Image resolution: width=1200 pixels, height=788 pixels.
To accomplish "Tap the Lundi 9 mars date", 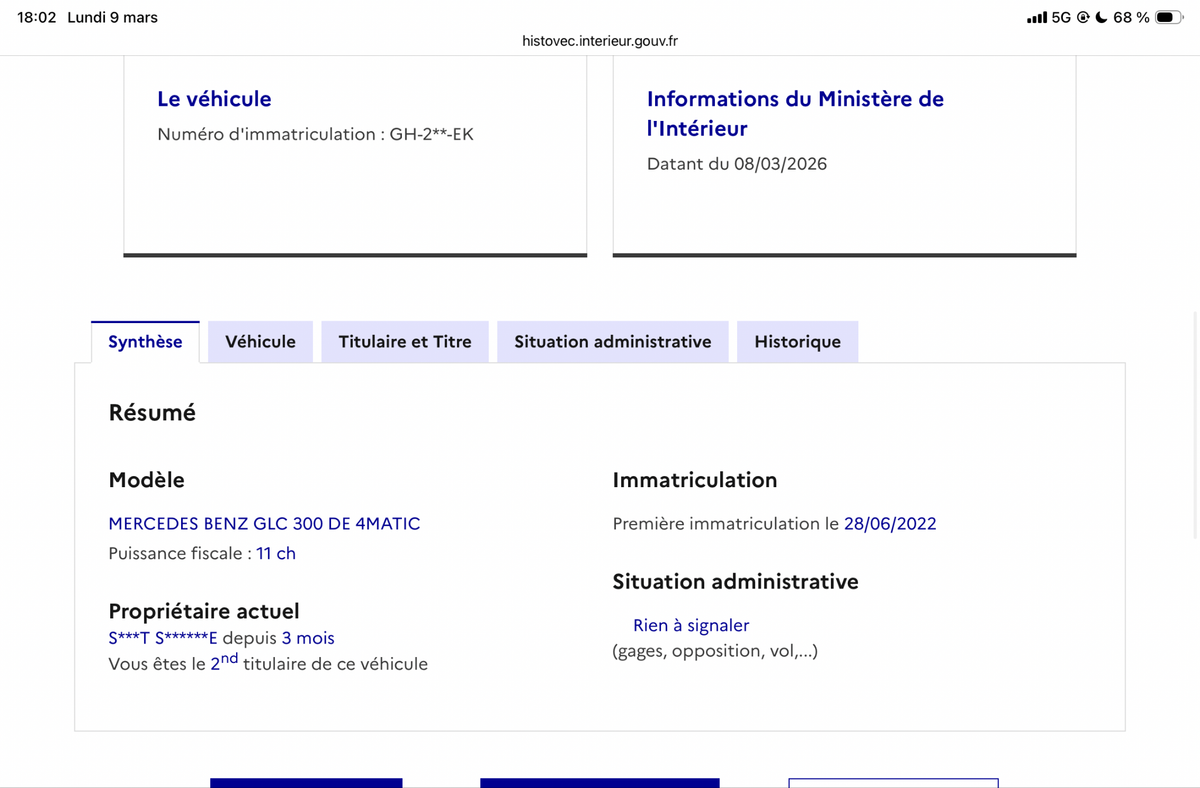I will coord(112,17).
